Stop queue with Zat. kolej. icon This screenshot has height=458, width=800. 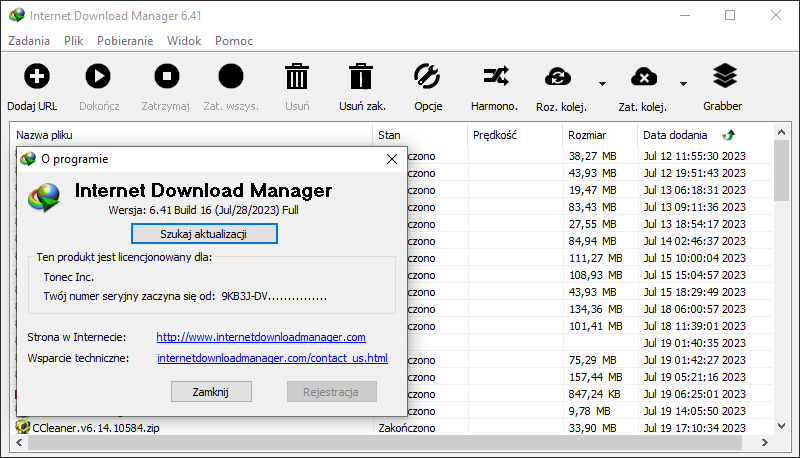pos(644,77)
